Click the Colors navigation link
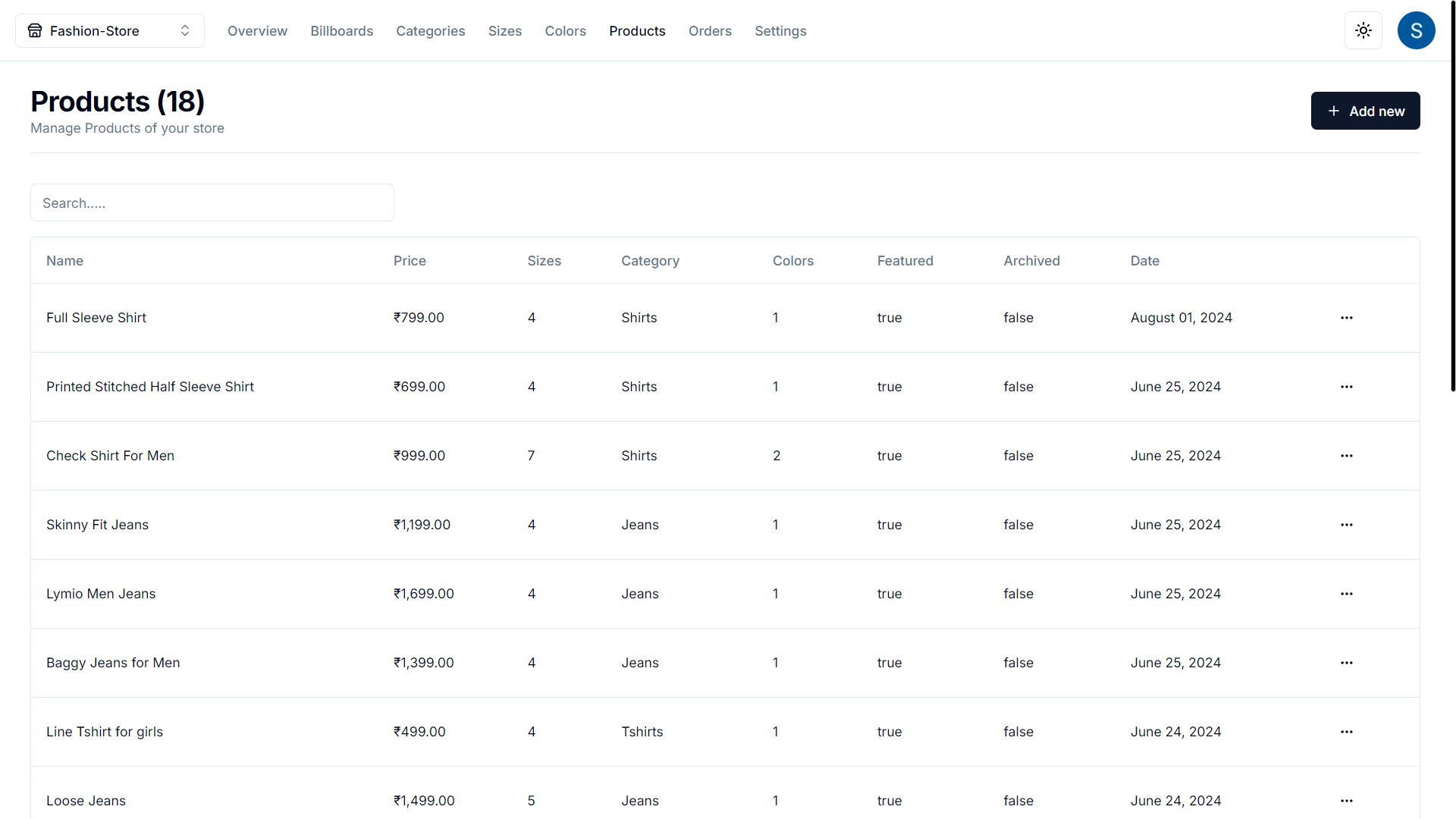Viewport: 1456px width, 819px height. (x=566, y=30)
